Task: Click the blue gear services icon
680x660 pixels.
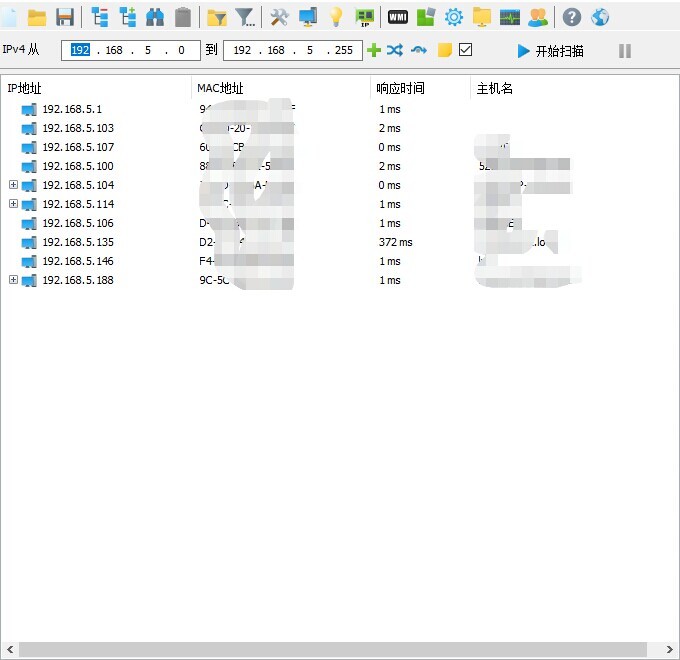Action: point(454,17)
